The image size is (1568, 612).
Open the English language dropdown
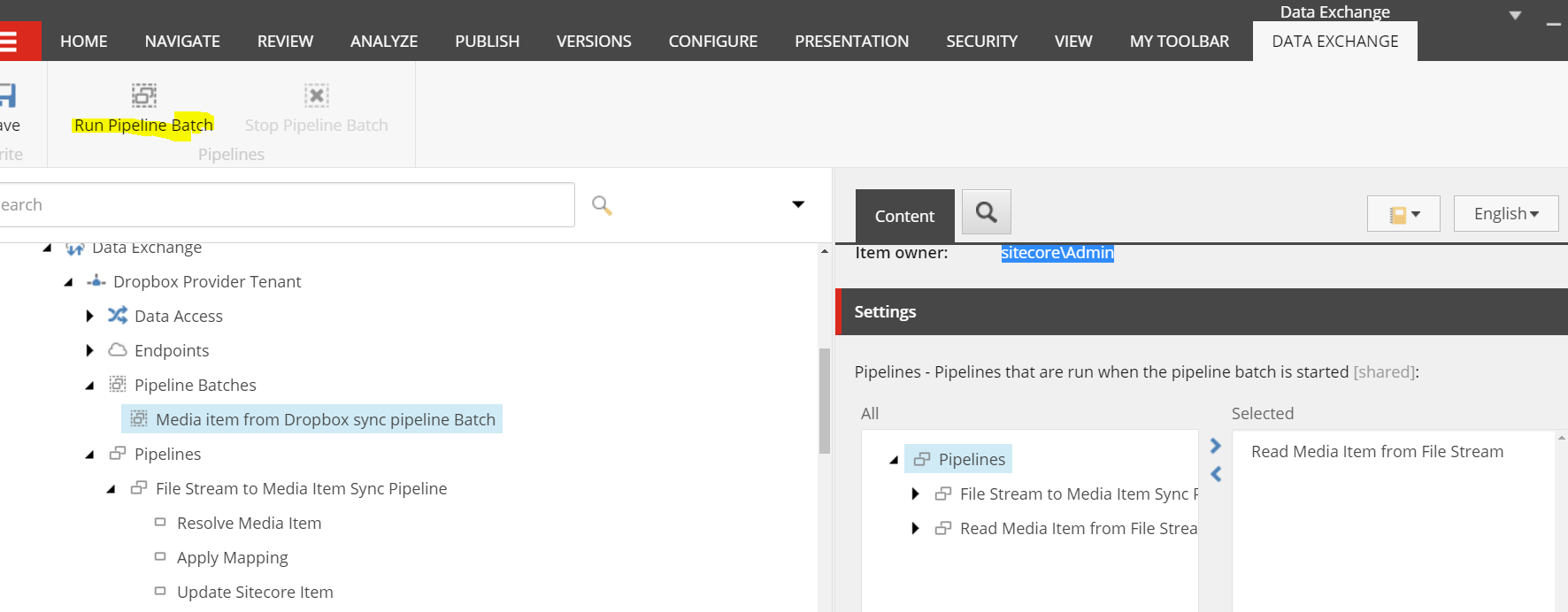click(x=1506, y=214)
